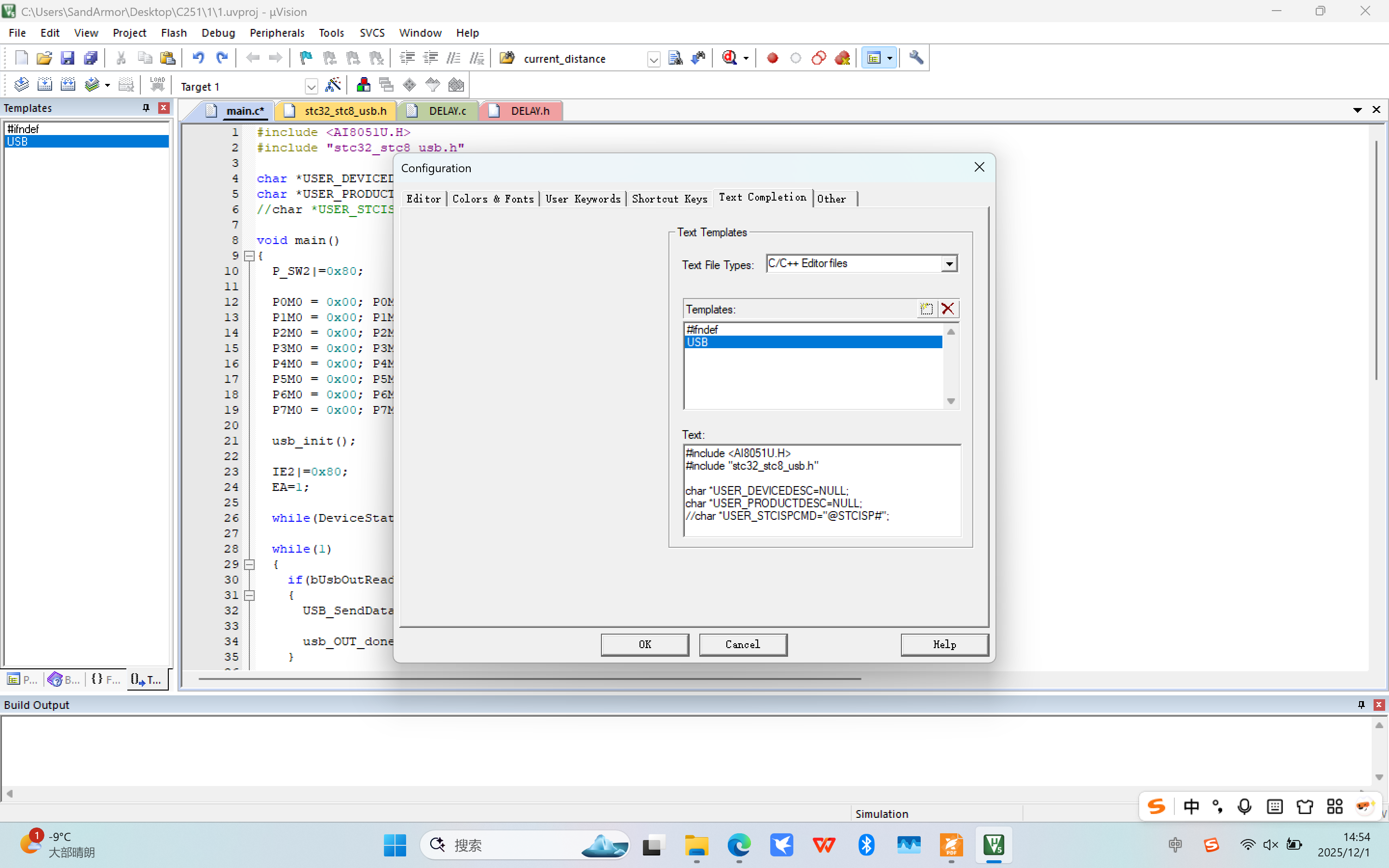Toggle insert/remove breakpoint red dot
This screenshot has width=1389, height=868.
773,58
